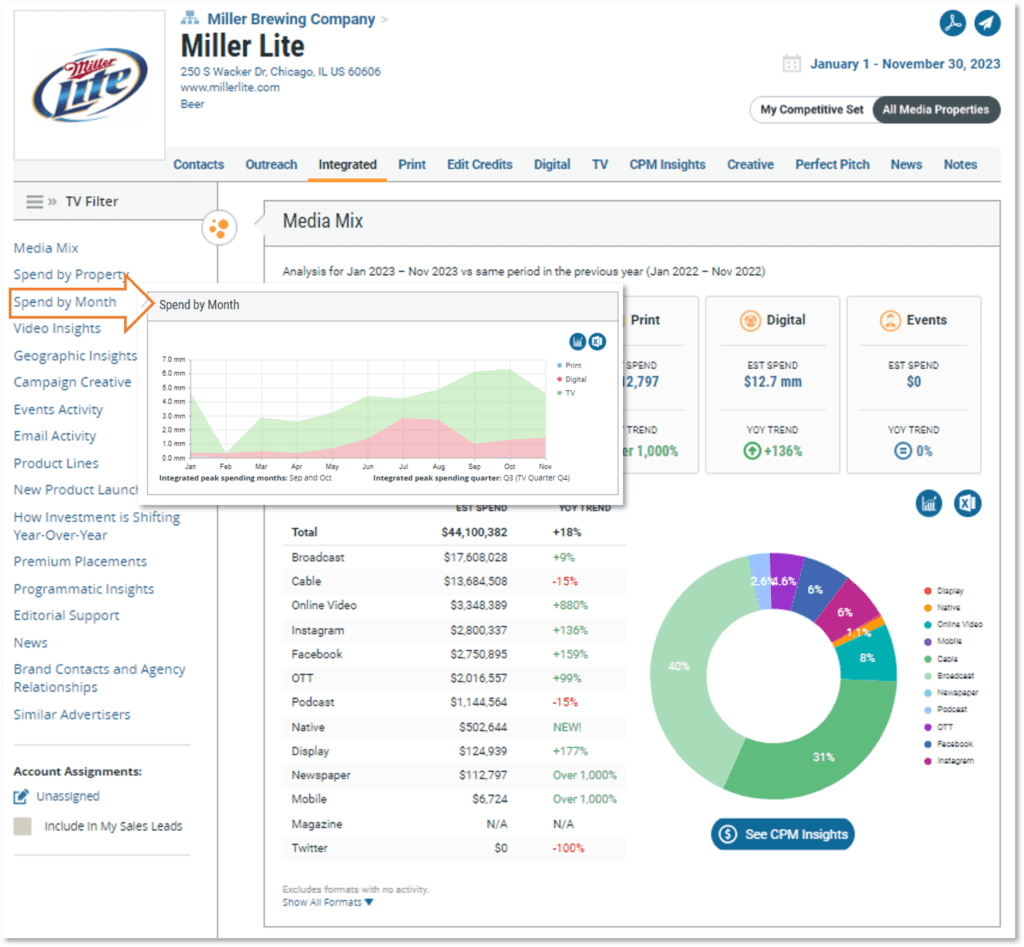The width and height of the screenshot is (1024, 947).
Task: Open Programmatic Insights sidebar link
Action: [84, 589]
